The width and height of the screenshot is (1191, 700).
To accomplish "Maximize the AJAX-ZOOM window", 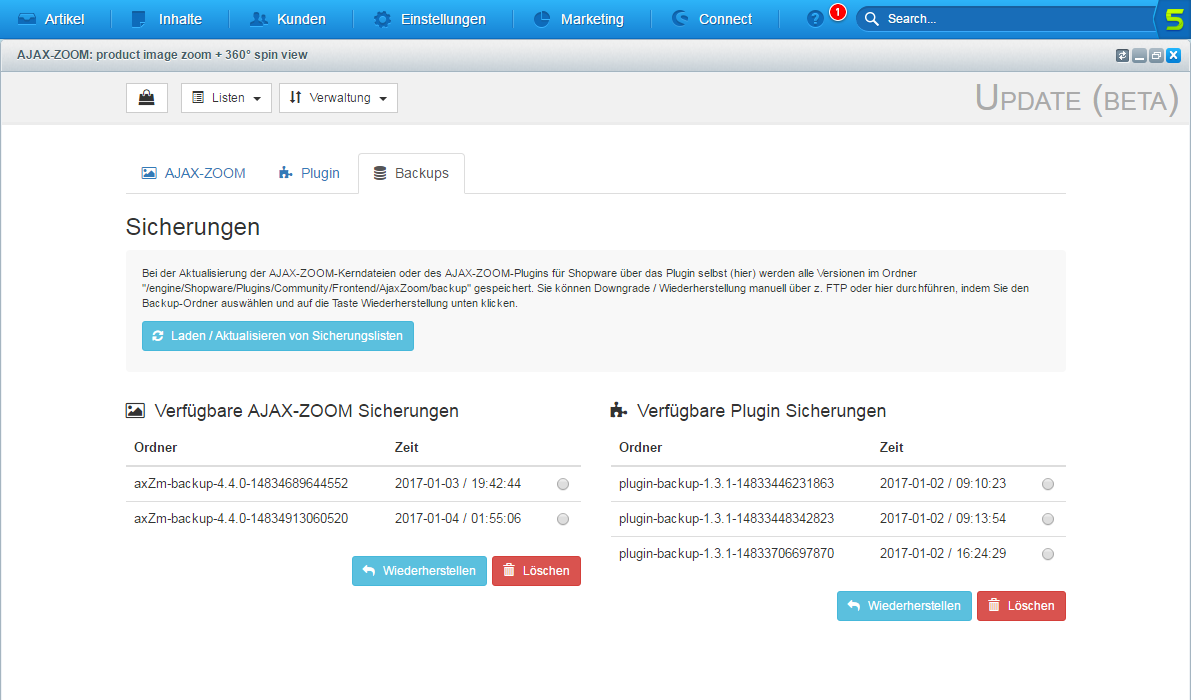I will [1156, 55].
